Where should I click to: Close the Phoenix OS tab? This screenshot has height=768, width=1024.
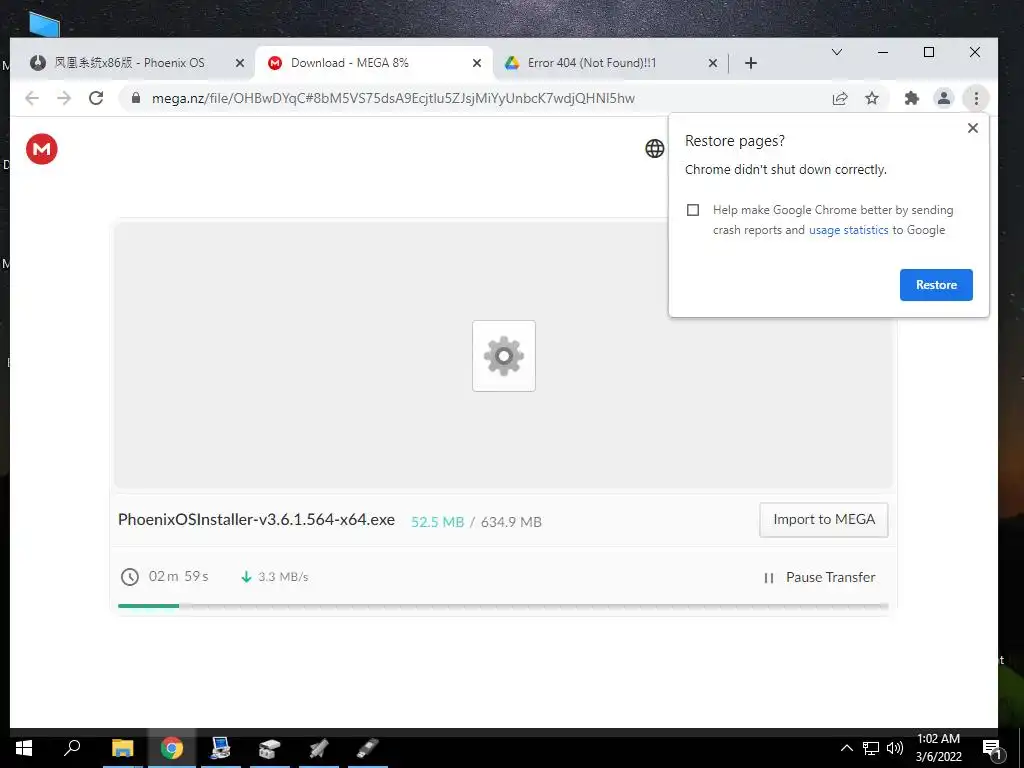coord(240,63)
